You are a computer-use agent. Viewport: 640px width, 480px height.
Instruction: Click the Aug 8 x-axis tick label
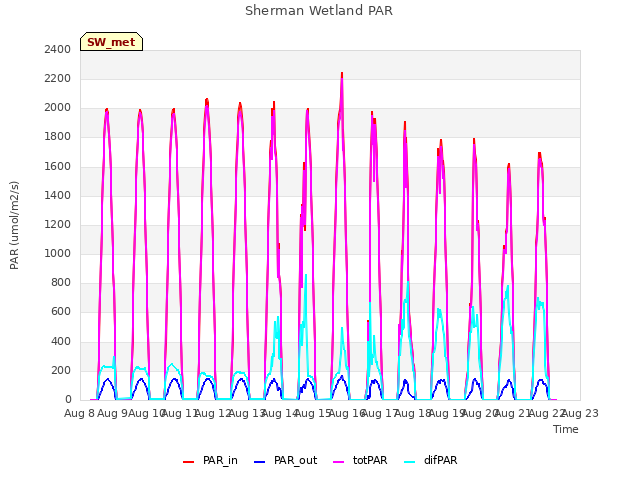80,413
